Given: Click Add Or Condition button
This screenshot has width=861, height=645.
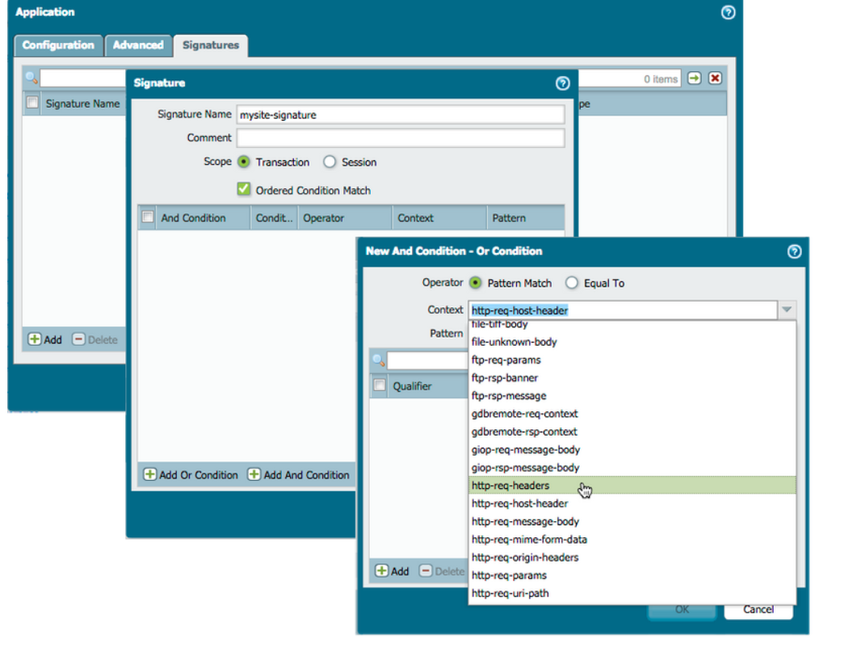Looking at the screenshot, I should click(x=191, y=475).
